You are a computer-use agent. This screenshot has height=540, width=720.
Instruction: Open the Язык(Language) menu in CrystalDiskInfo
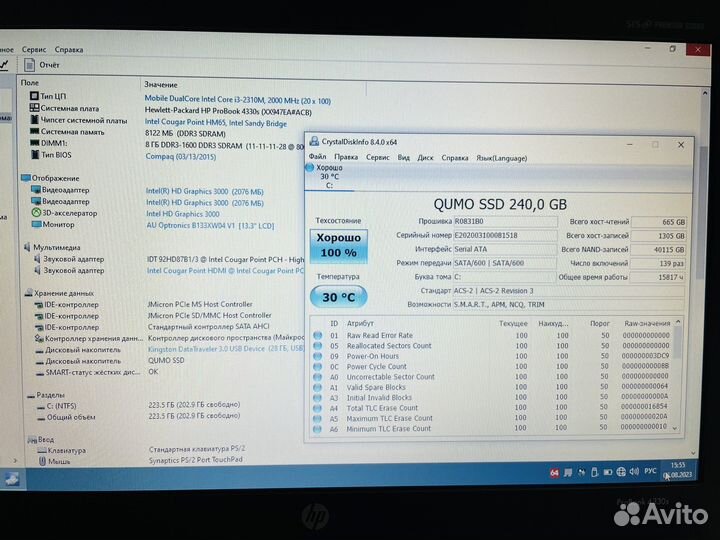[x=501, y=158]
